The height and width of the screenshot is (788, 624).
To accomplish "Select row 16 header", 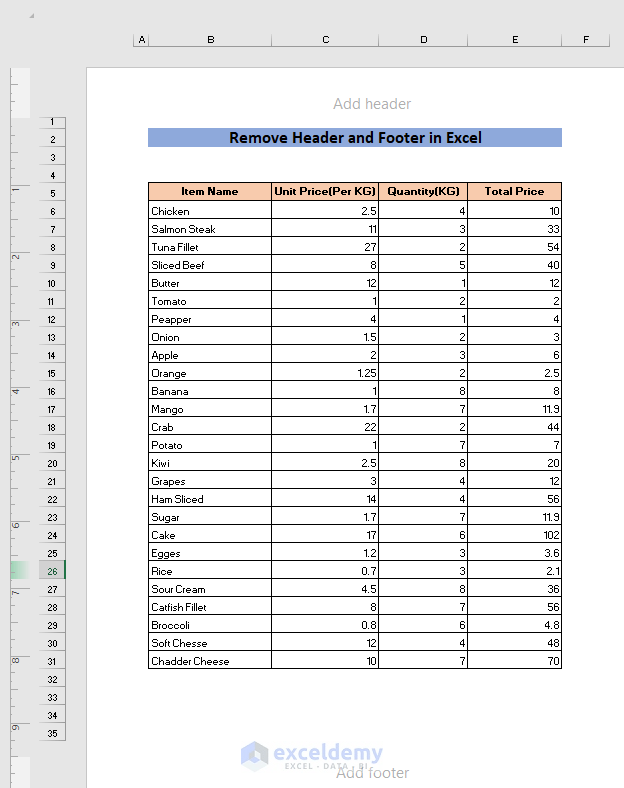I will [x=52, y=391].
